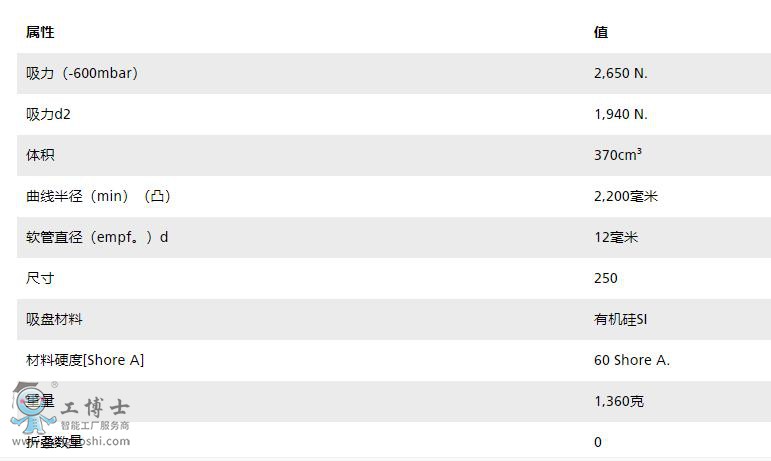Click the 370cm³ volume value
This screenshot has width=771, height=461.
coord(618,155)
